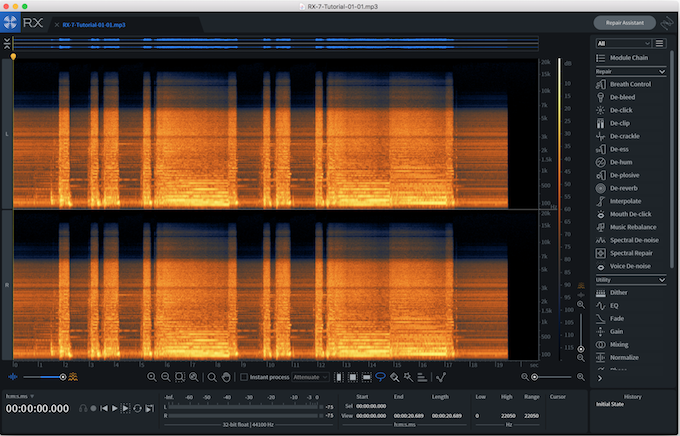The width and height of the screenshot is (680, 436).
Task: Collapse the waveform overview strip
Action: 7,43
